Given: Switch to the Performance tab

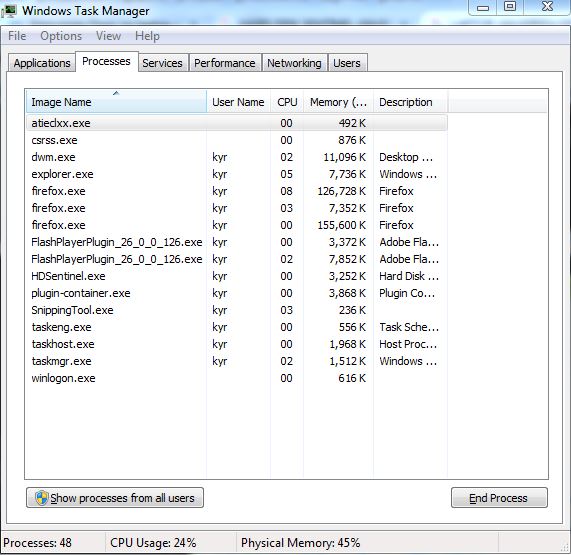Looking at the screenshot, I should click(x=225, y=63).
